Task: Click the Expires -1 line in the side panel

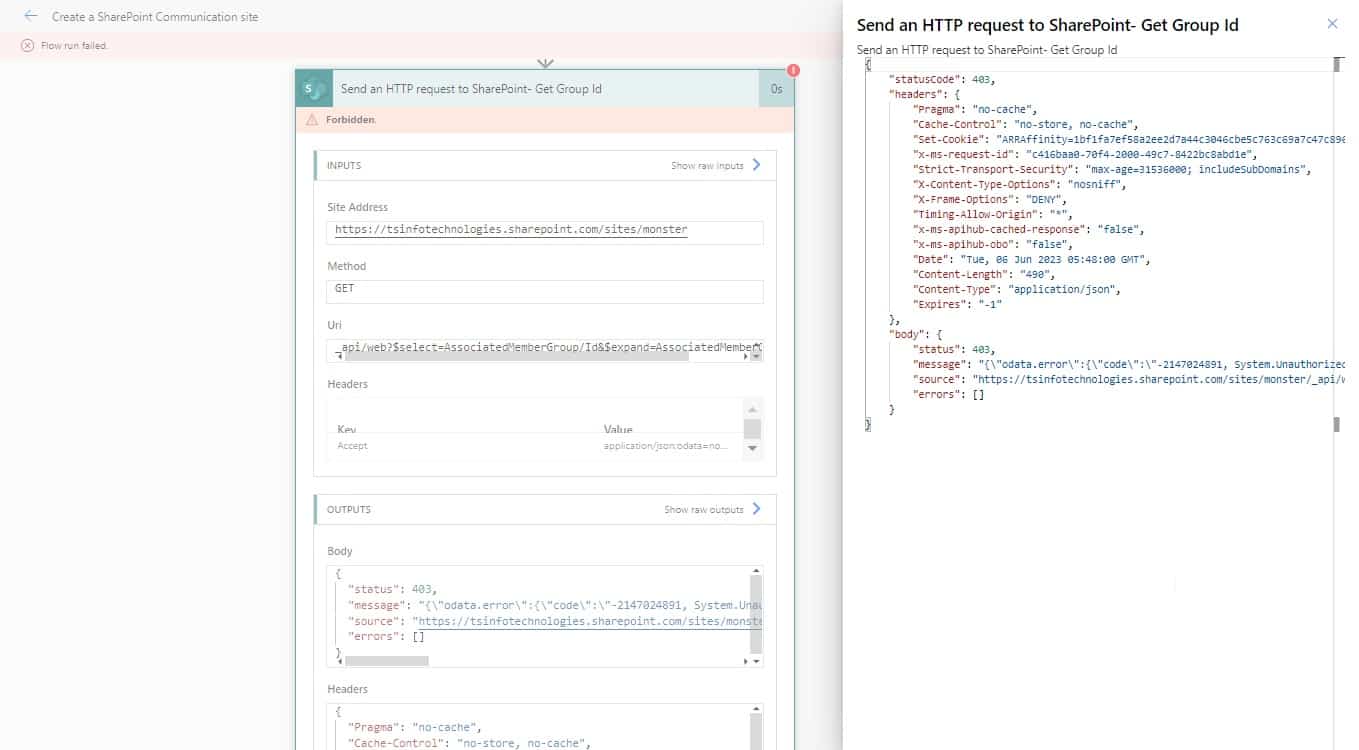Action: 957,305
